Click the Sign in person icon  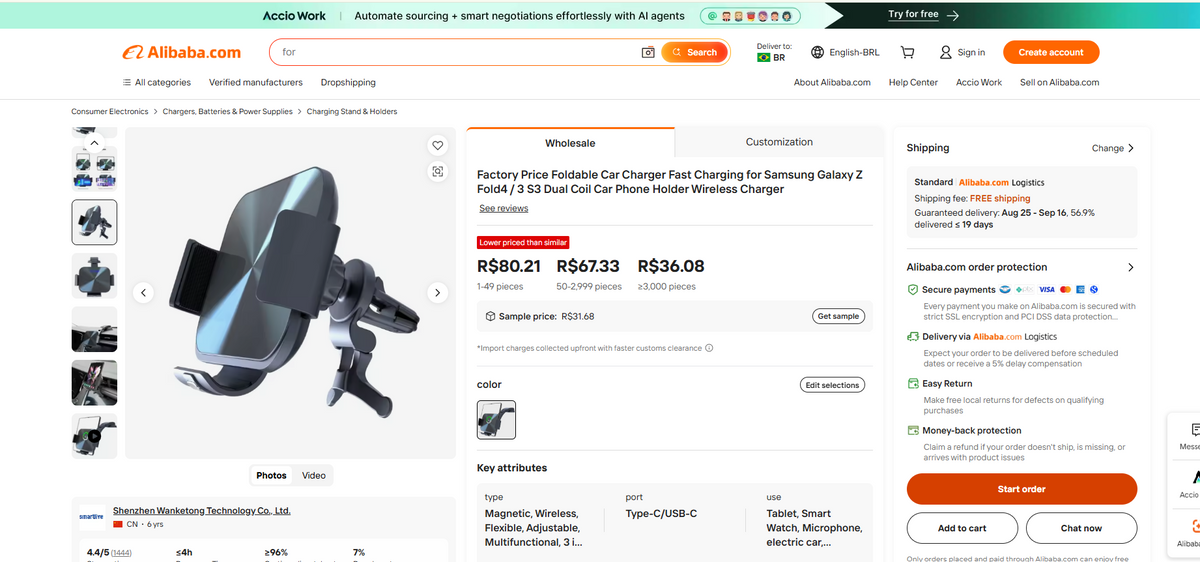point(945,52)
